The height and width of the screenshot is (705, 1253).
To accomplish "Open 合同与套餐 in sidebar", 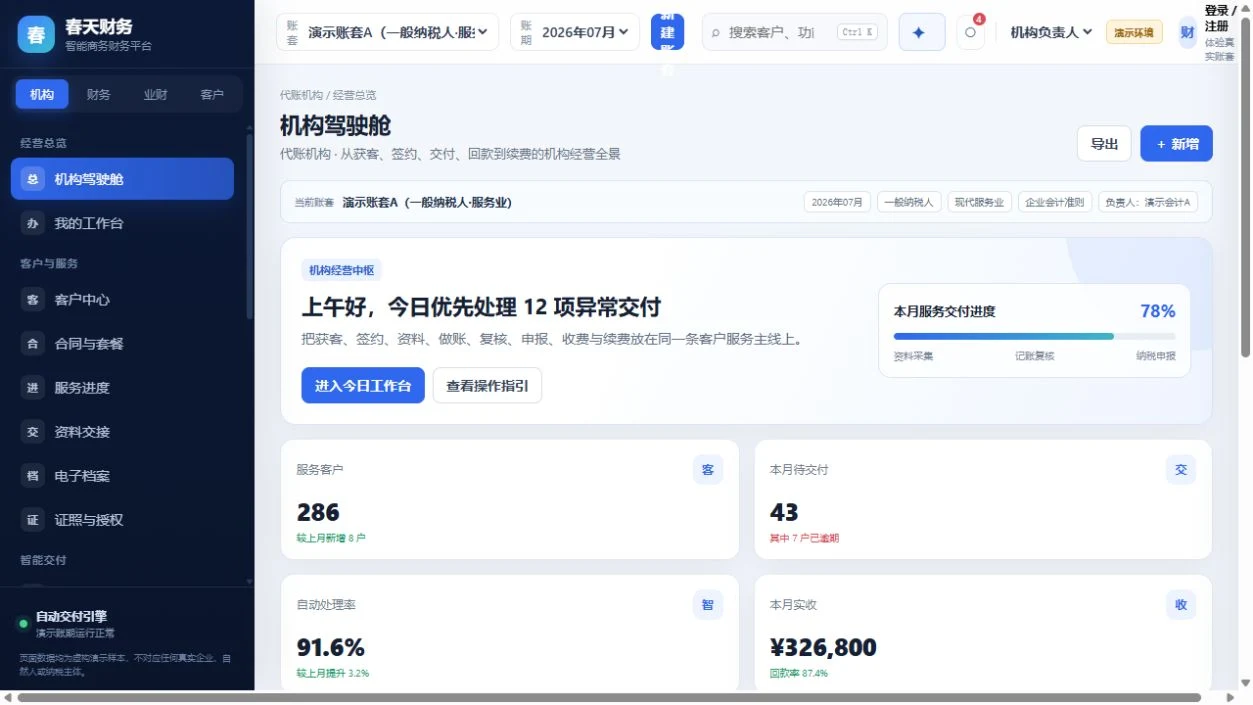I will click(x=122, y=343).
